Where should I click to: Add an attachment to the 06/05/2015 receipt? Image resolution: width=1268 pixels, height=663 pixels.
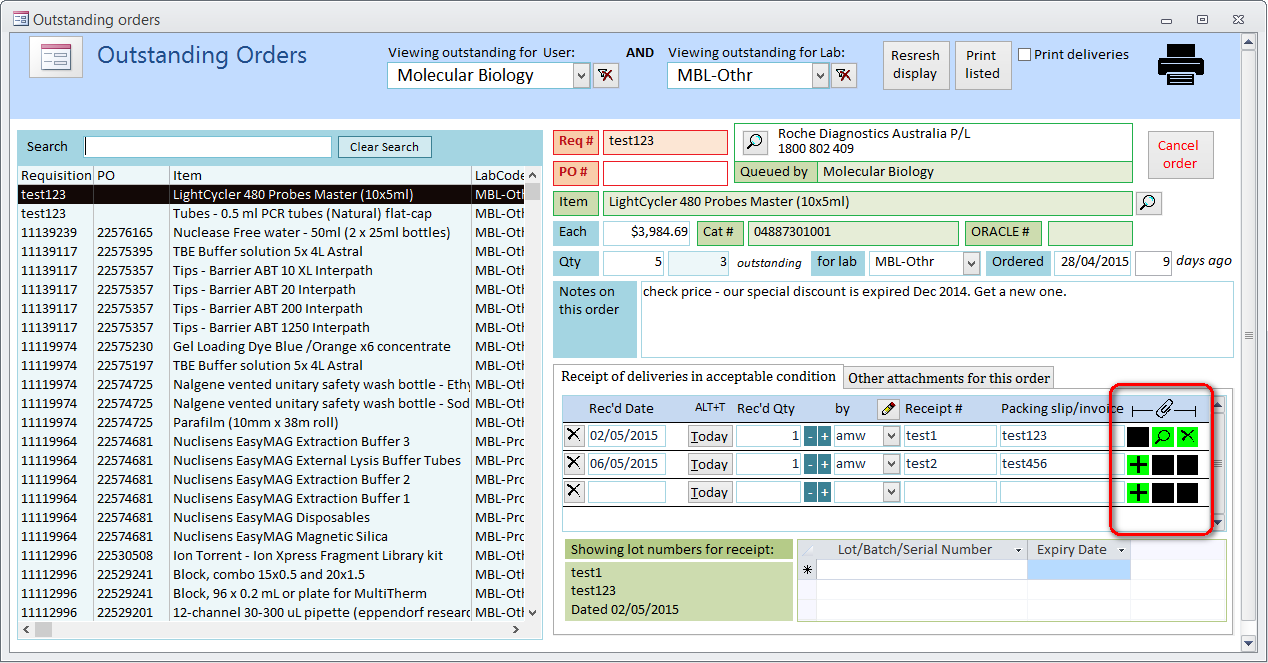(x=1138, y=464)
